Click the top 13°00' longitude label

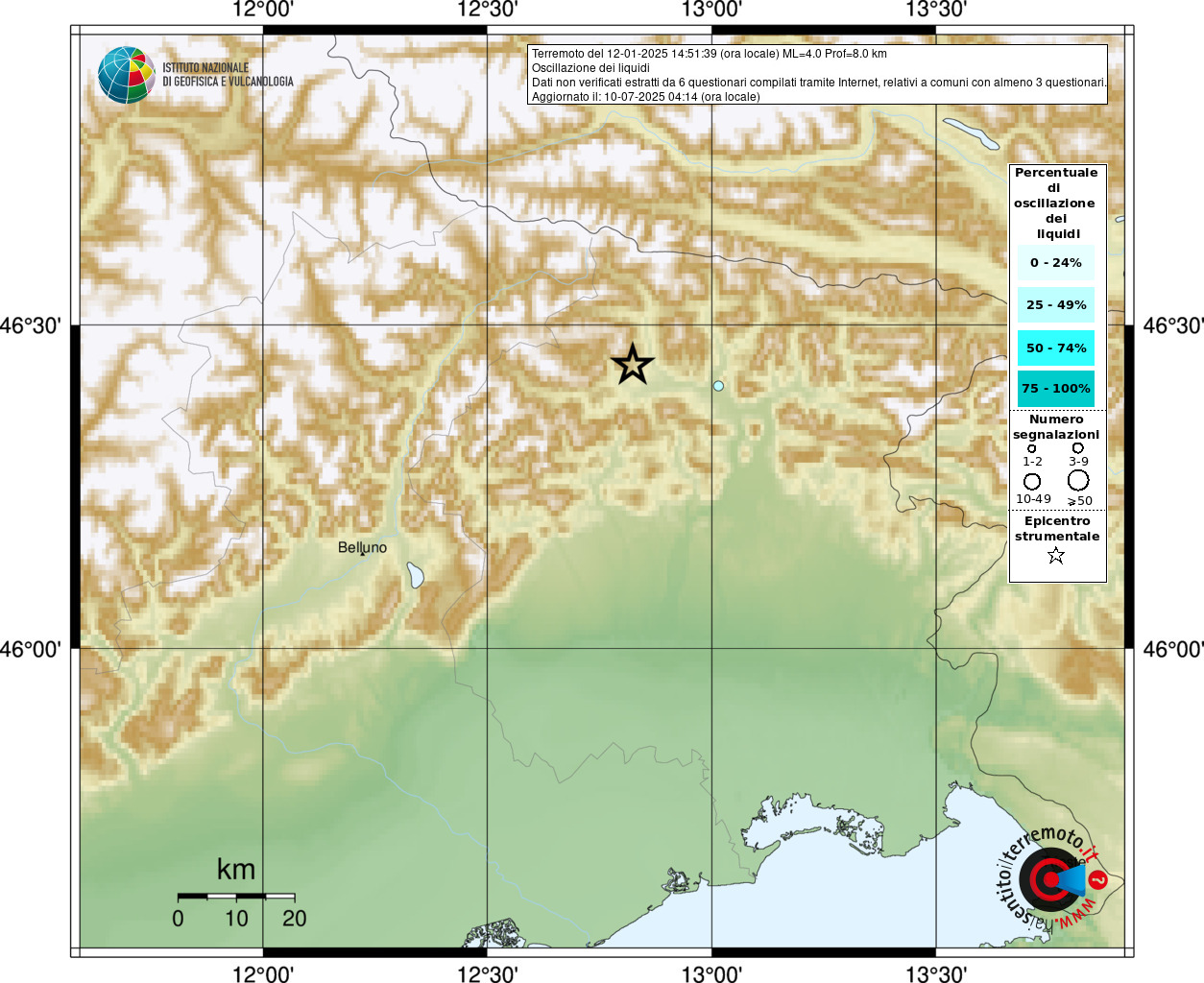tap(711, 10)
